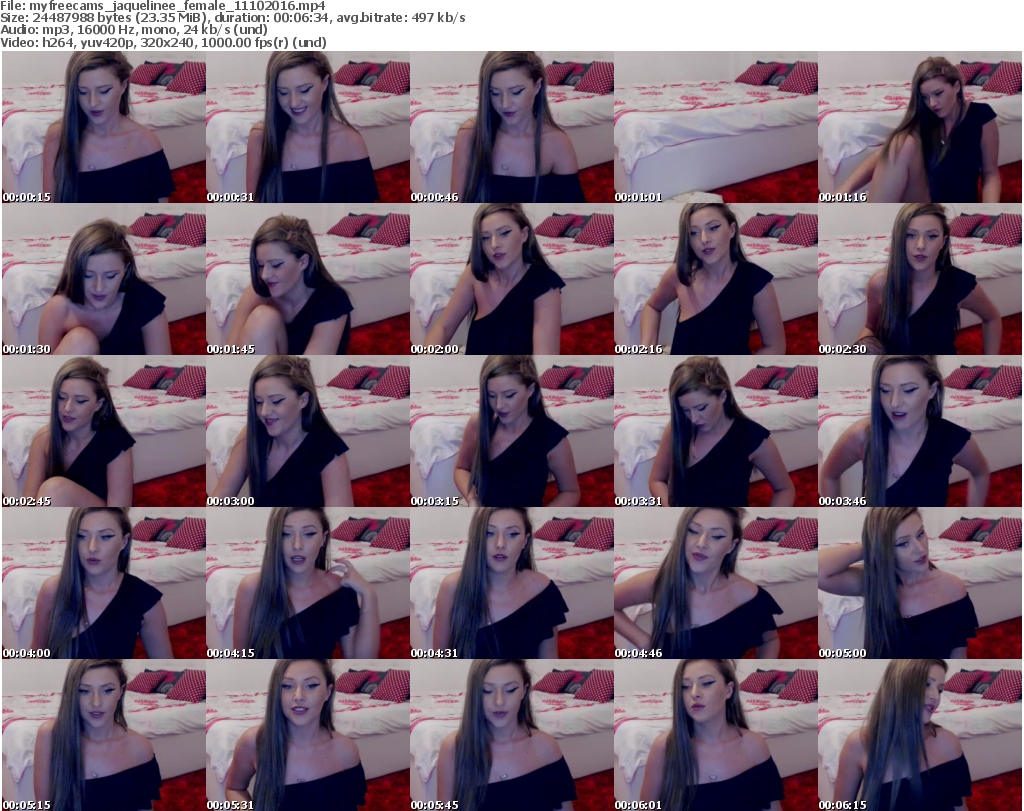This screenshot has width=1024, height=811.
Task: Select the thumbnail stamped 00:05:00
Action: [x=920, y=583]
